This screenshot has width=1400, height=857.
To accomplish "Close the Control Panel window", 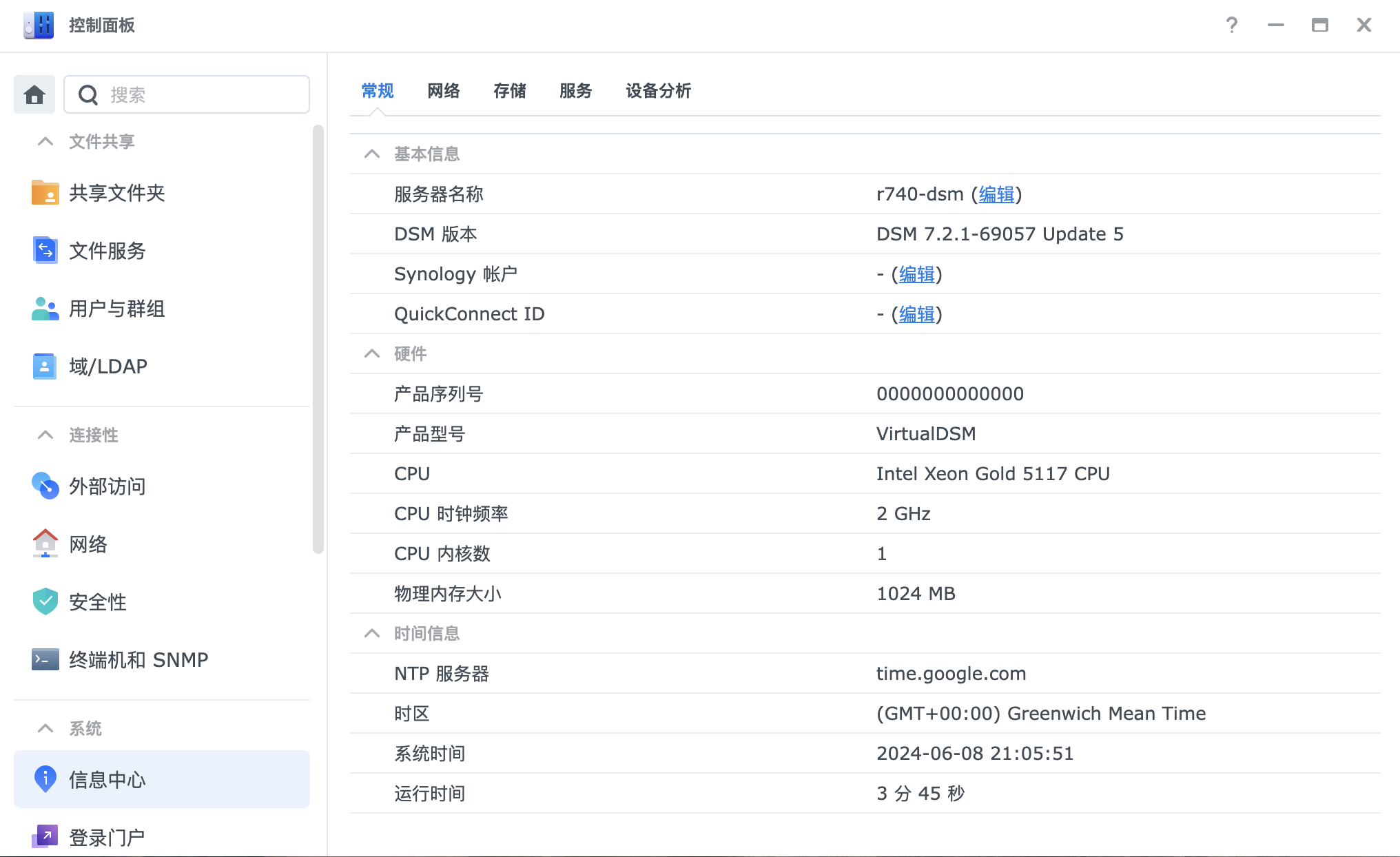I will click(1364, 25).
